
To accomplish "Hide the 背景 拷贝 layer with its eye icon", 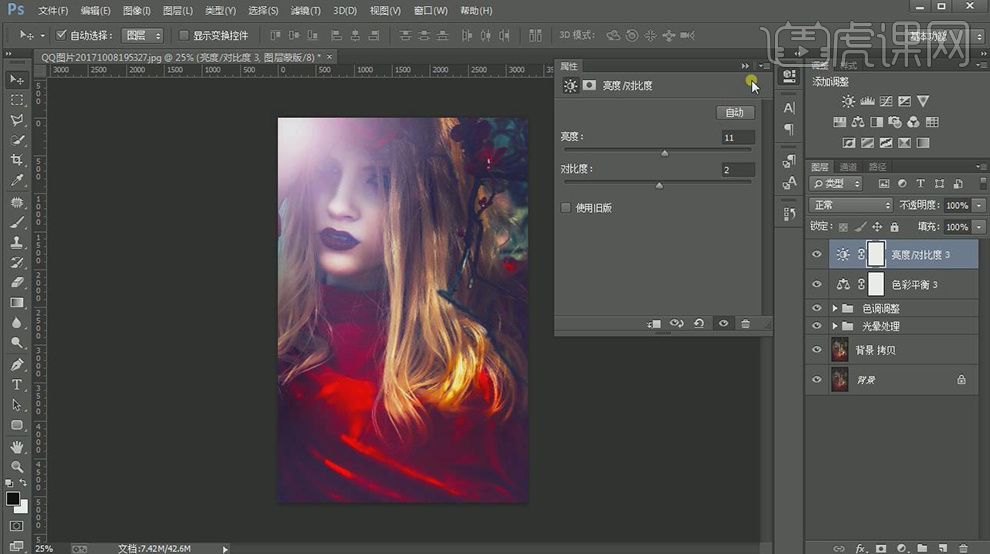I will 817,350.
